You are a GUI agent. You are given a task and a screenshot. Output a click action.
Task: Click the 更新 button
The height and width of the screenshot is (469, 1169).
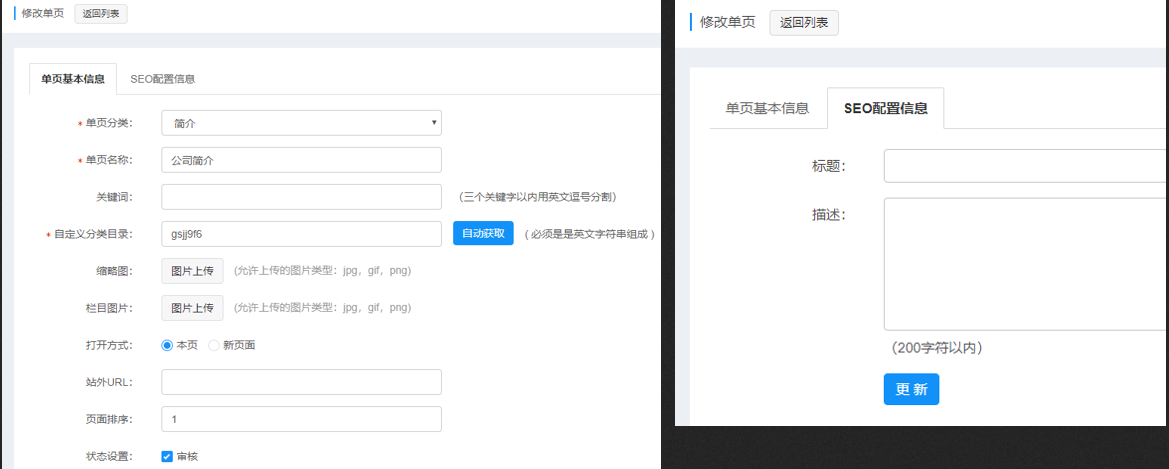(x=911, y=389)
